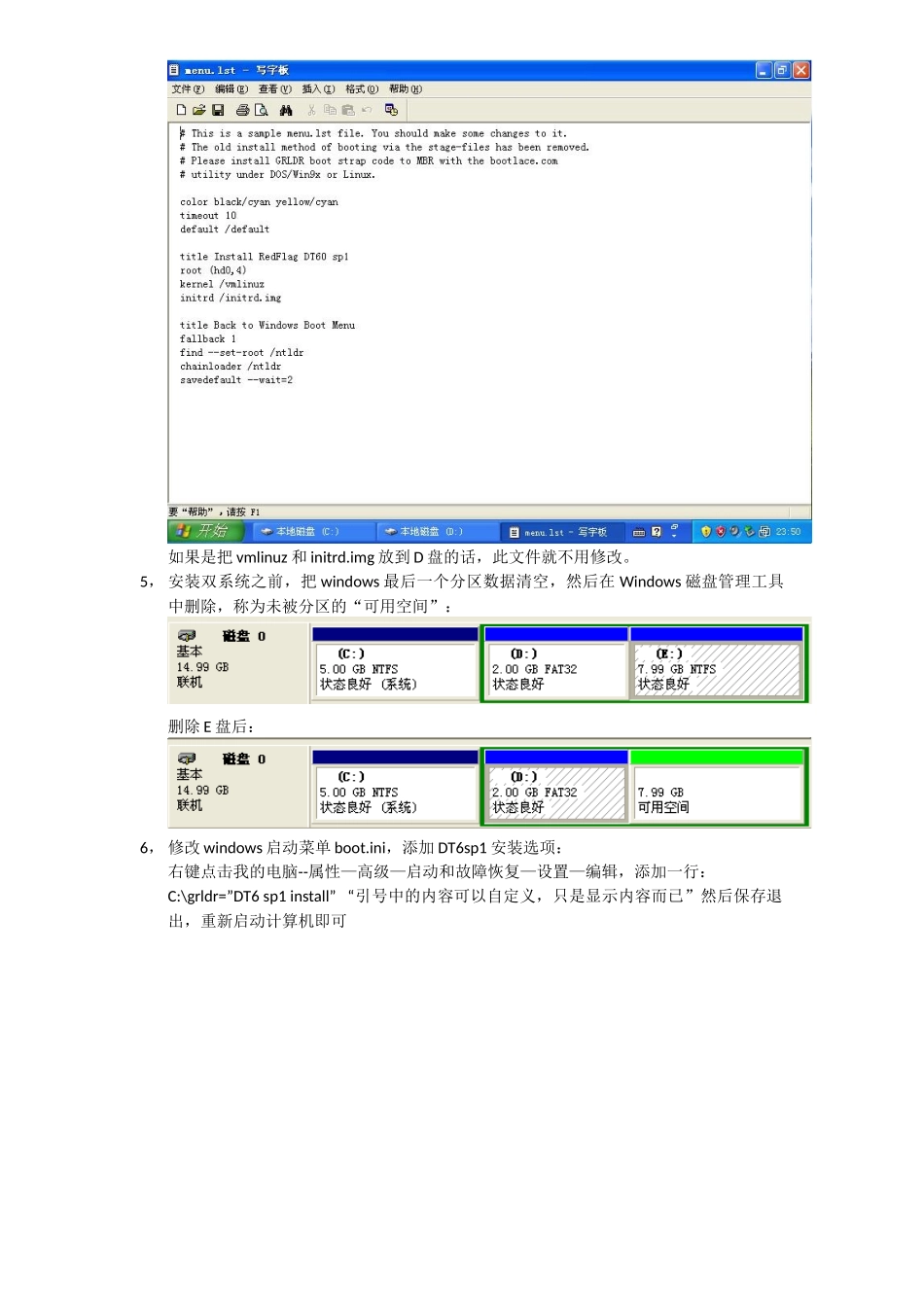Click the Save floppy disk icon
Screen dimensions: 924x1307
click(218, 110)
